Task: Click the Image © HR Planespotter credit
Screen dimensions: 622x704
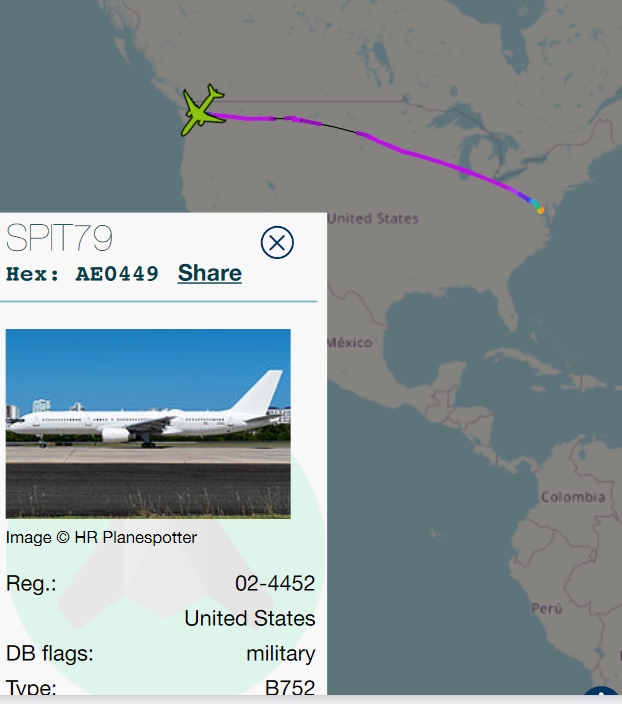Action: point(101,537)
